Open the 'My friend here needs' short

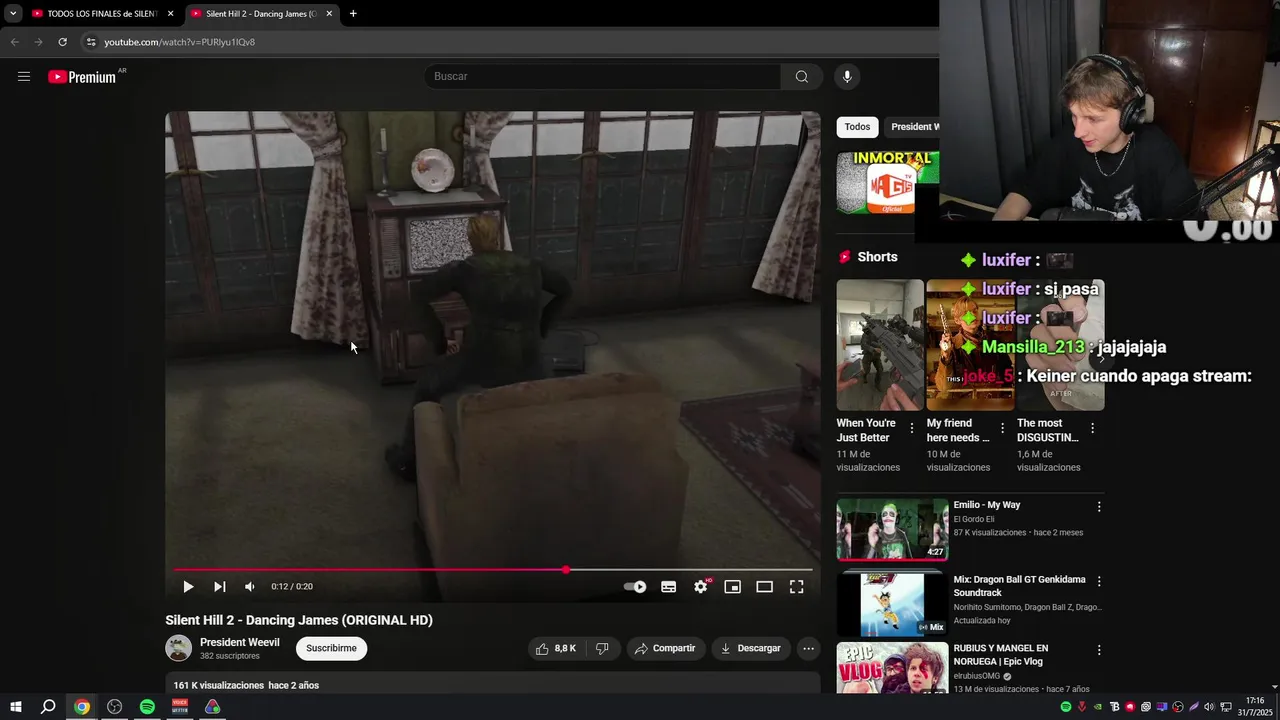click(x=970, y=345)
